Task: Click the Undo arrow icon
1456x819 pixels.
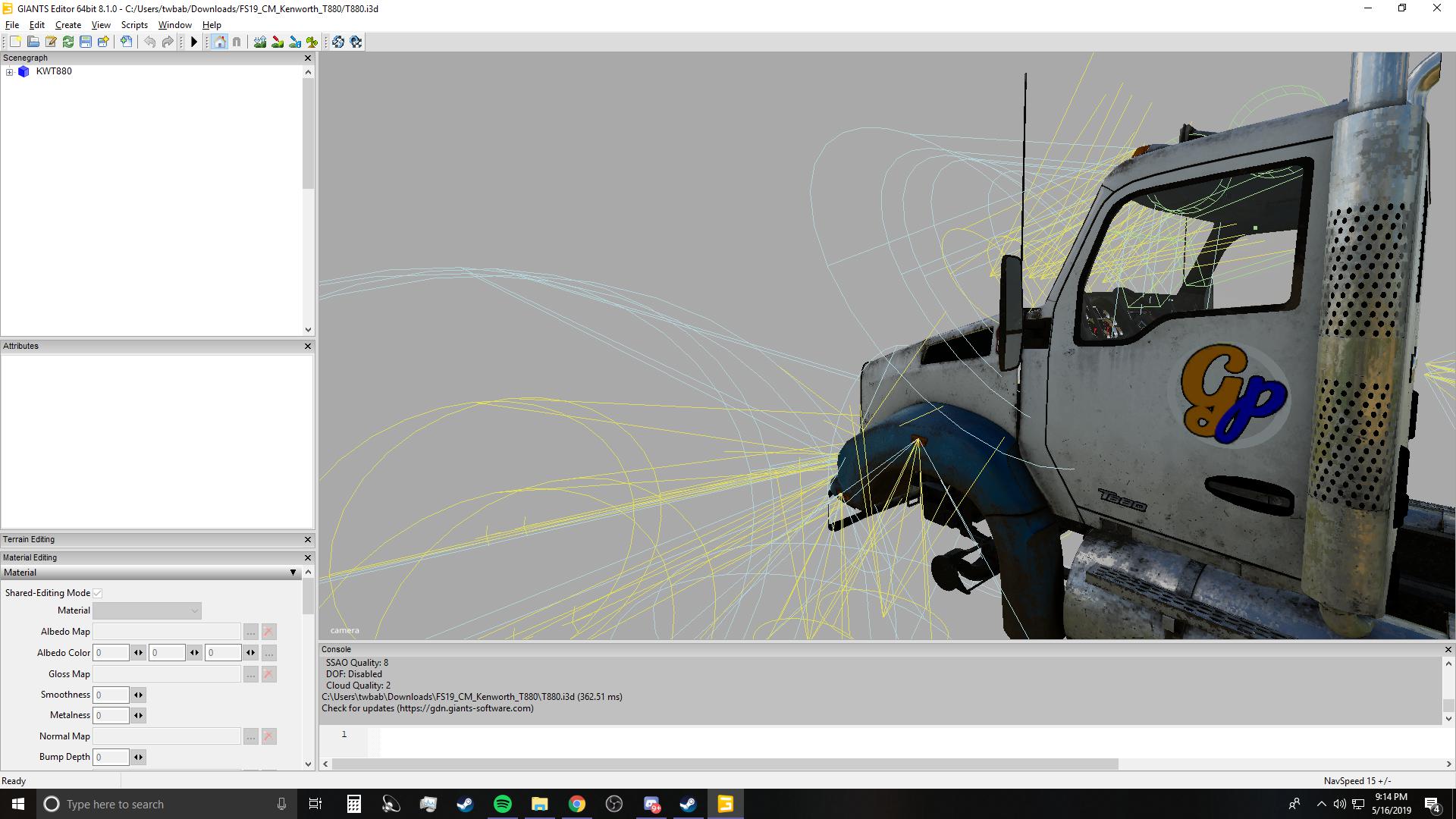Action: tap(150, 42)
